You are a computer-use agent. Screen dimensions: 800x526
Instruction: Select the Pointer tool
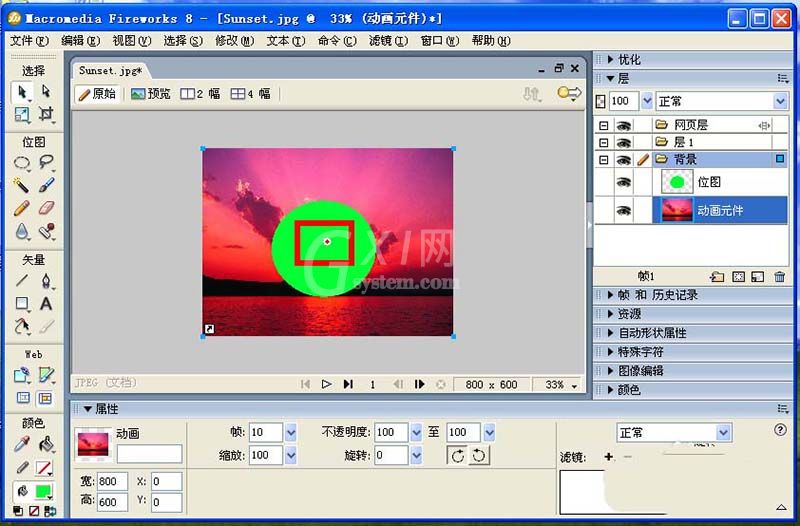pos(22,92)
